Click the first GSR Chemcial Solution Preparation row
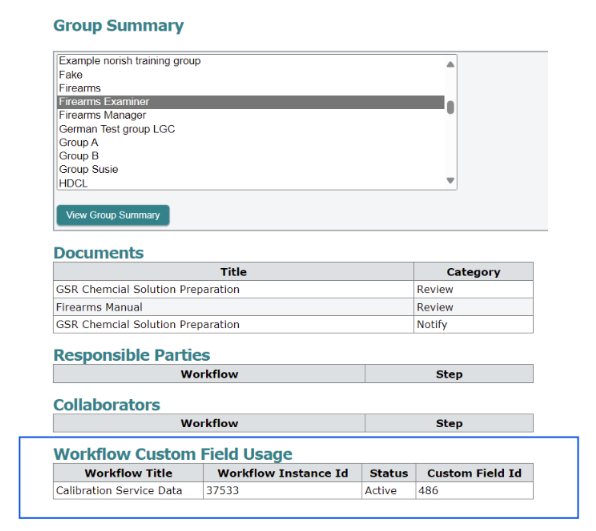The height and width of the screenshot is (531, 596). (293, 290)
